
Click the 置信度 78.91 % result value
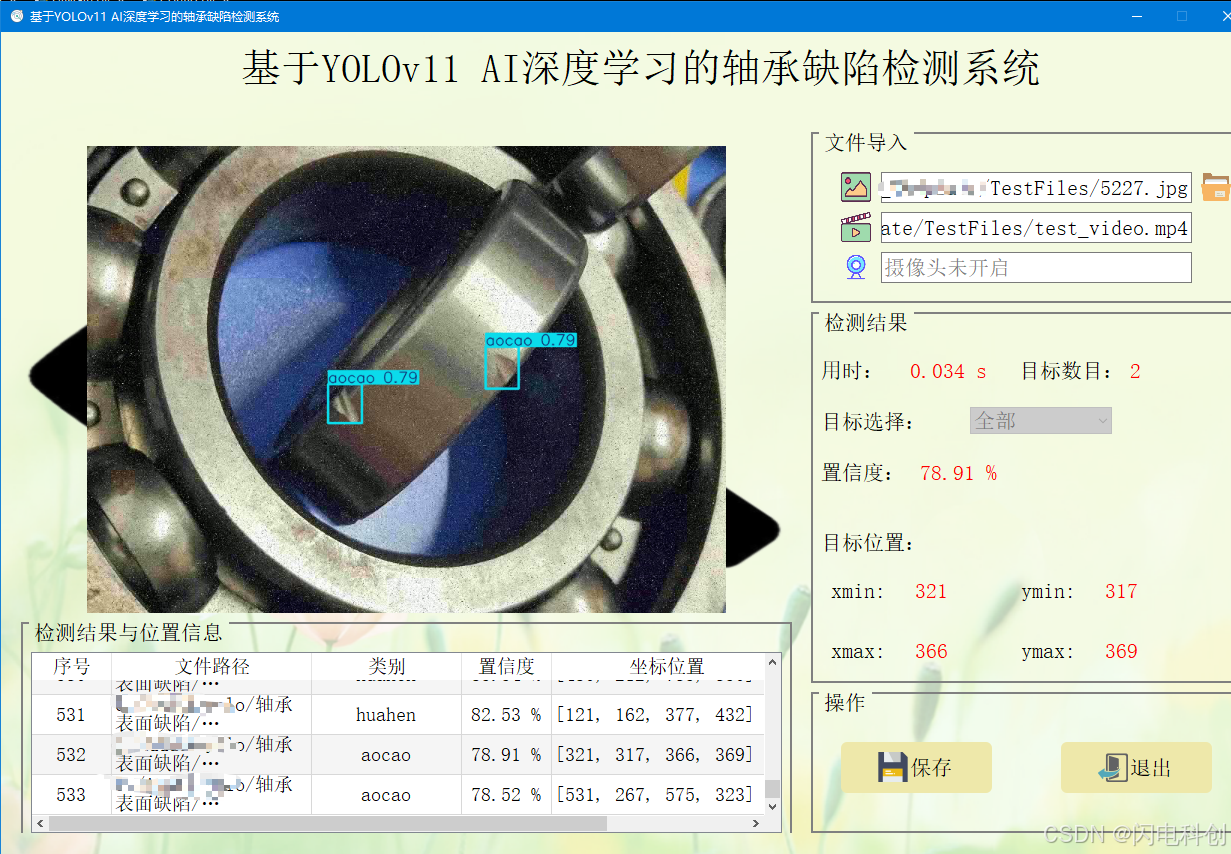pos(958,473)
